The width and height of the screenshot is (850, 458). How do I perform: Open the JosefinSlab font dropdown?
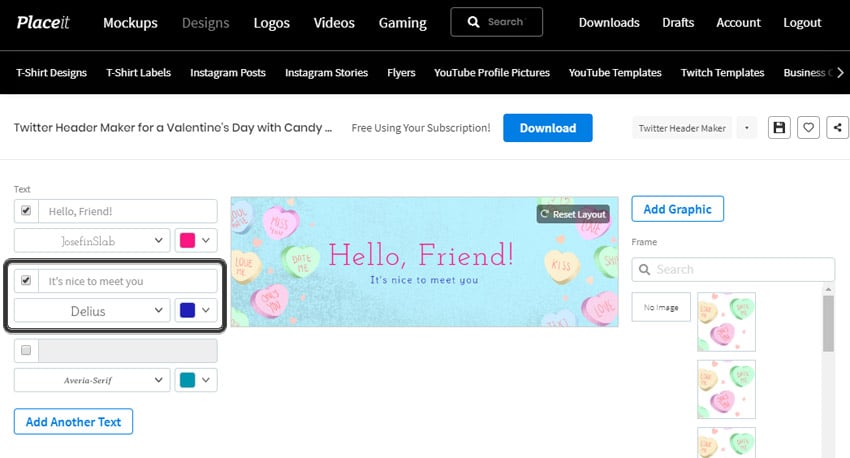92,241
